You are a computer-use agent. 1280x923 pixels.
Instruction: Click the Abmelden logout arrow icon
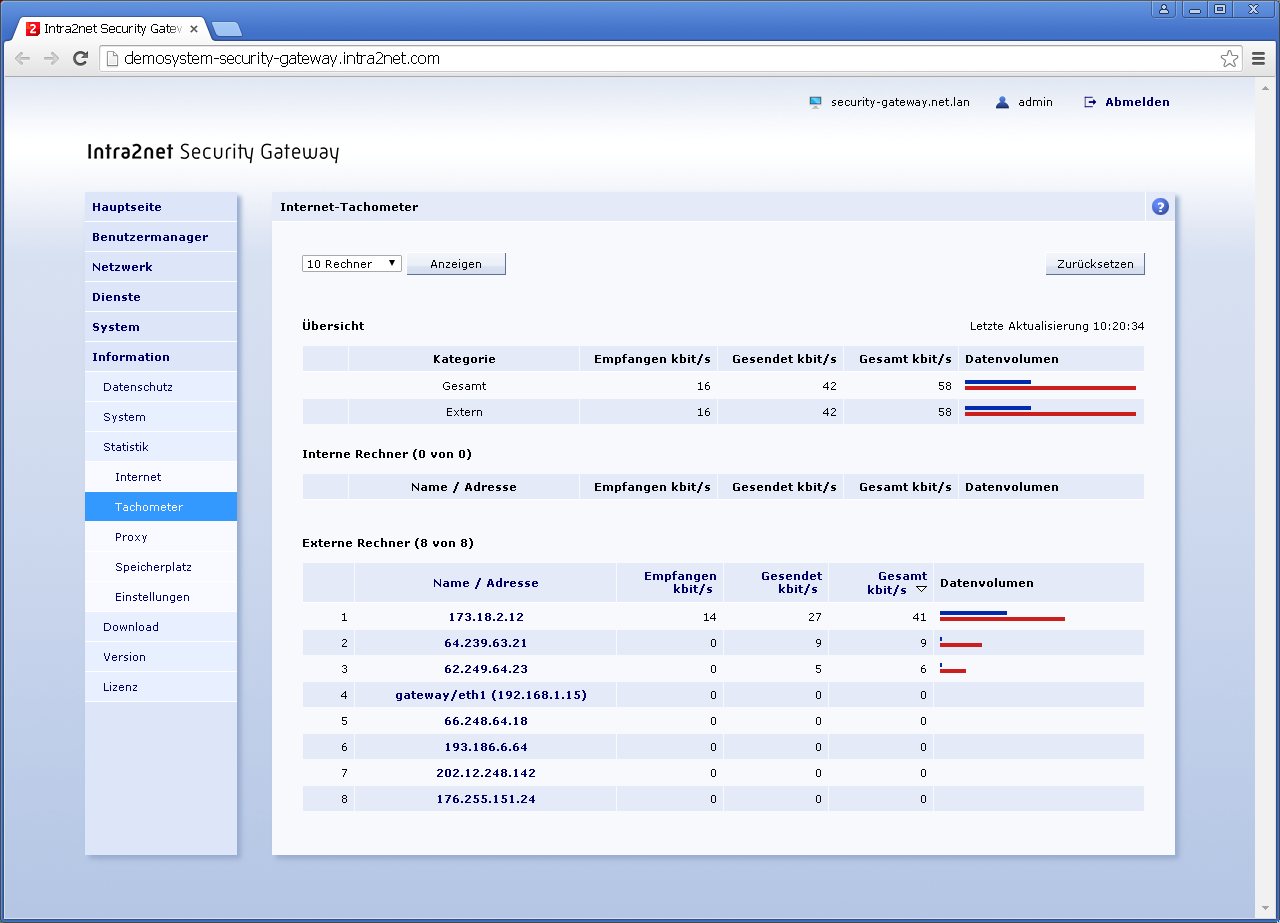coord(1090,102)
